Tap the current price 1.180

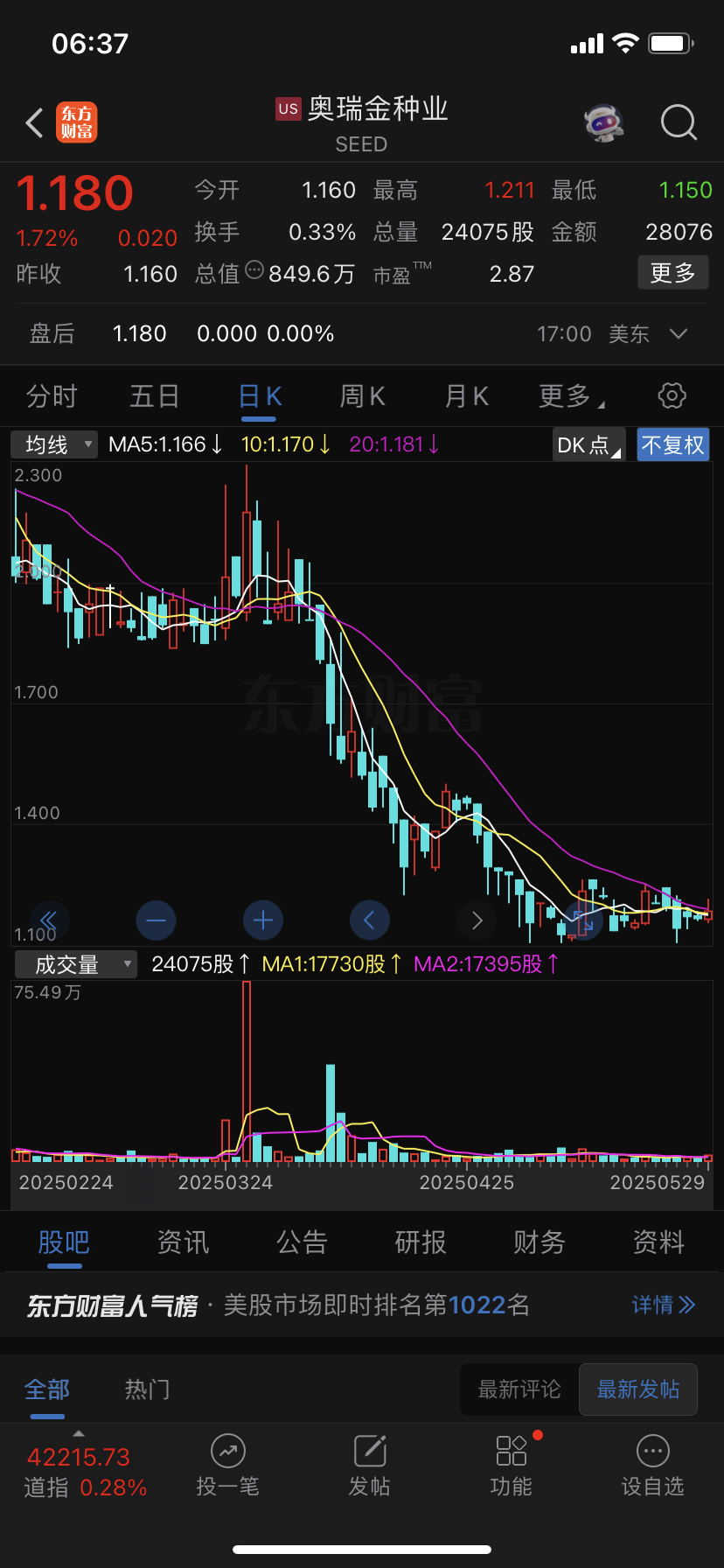[x=75, y=193]
